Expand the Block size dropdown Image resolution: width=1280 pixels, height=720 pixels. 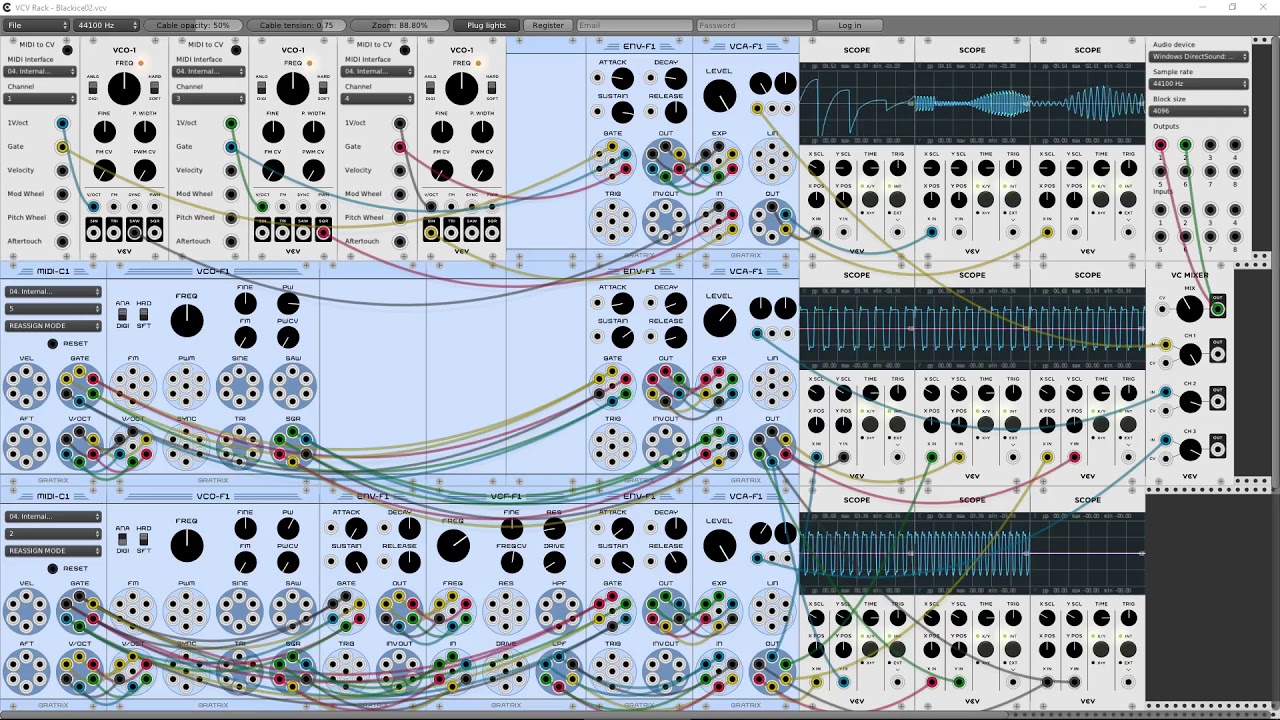(x=1200, y=110)
